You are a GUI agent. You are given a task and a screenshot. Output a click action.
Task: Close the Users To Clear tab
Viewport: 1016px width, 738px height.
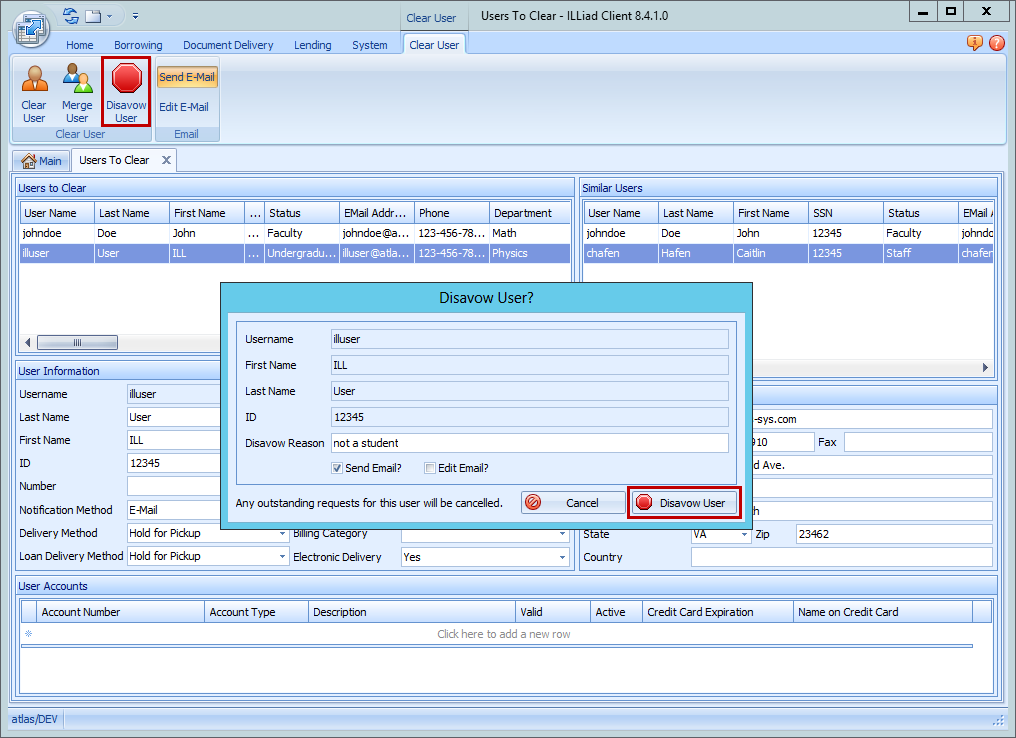(166, 160)
